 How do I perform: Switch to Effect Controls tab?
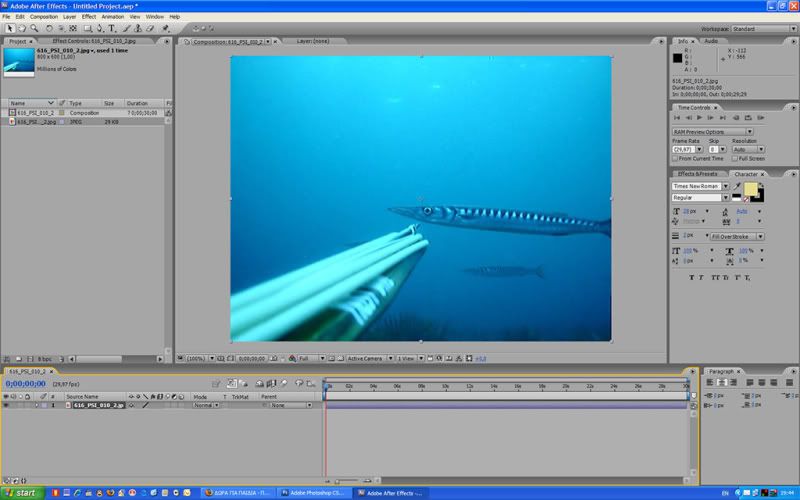click(x=94, y=41)
